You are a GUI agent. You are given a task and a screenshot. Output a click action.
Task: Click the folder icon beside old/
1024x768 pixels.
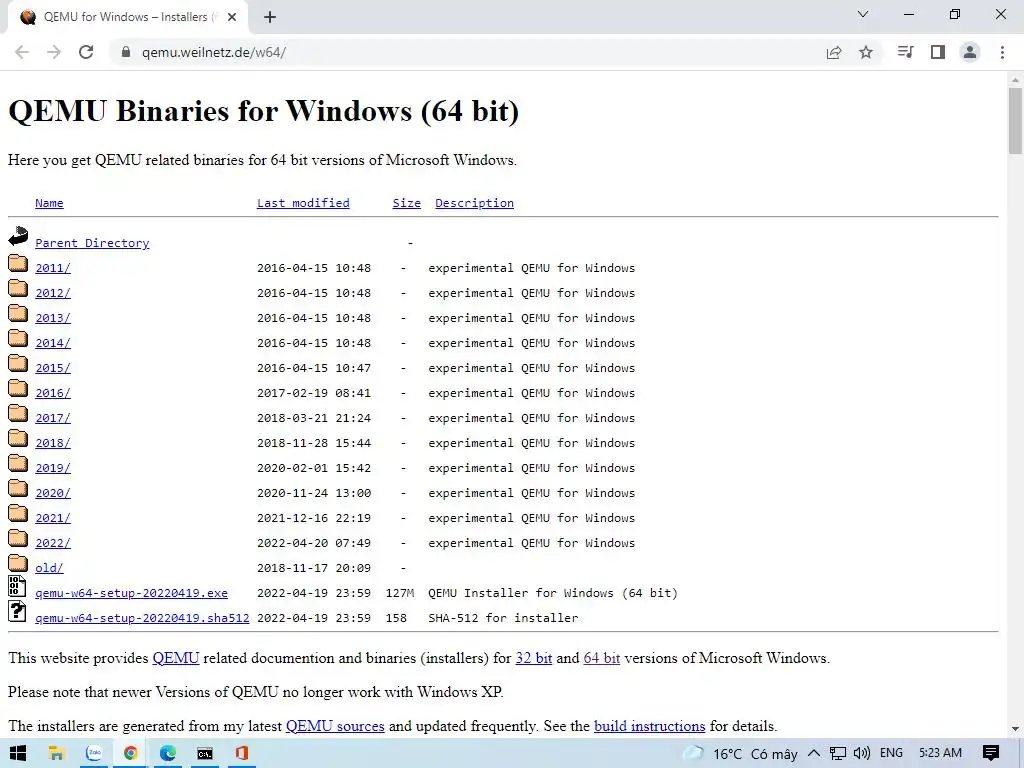[x=18, y=563]
